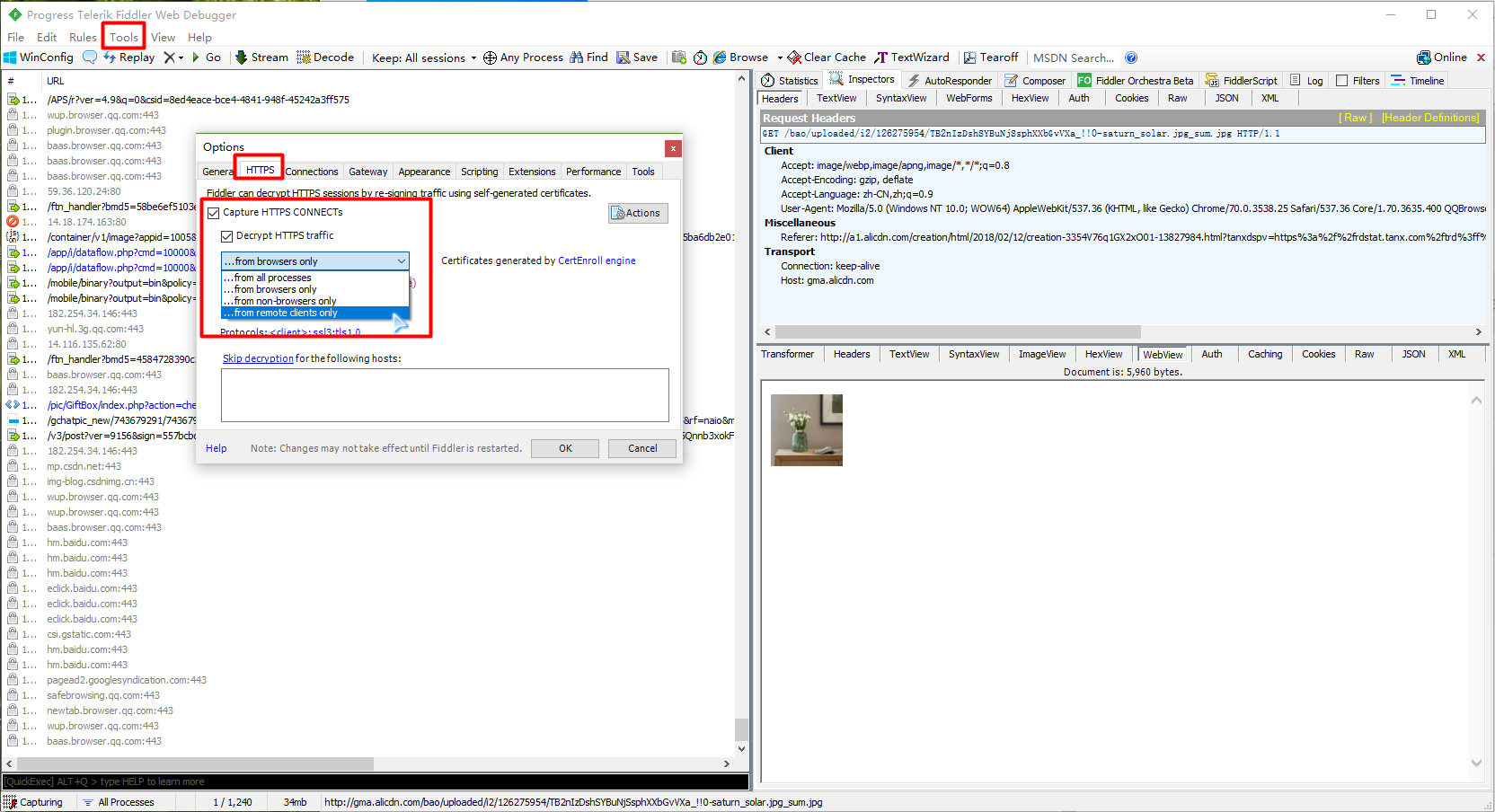Image resolution: width=1495 pixels, height=812 pixels.
Task: Click All Processes filter in status bar
Action: [x=118, y=802]
